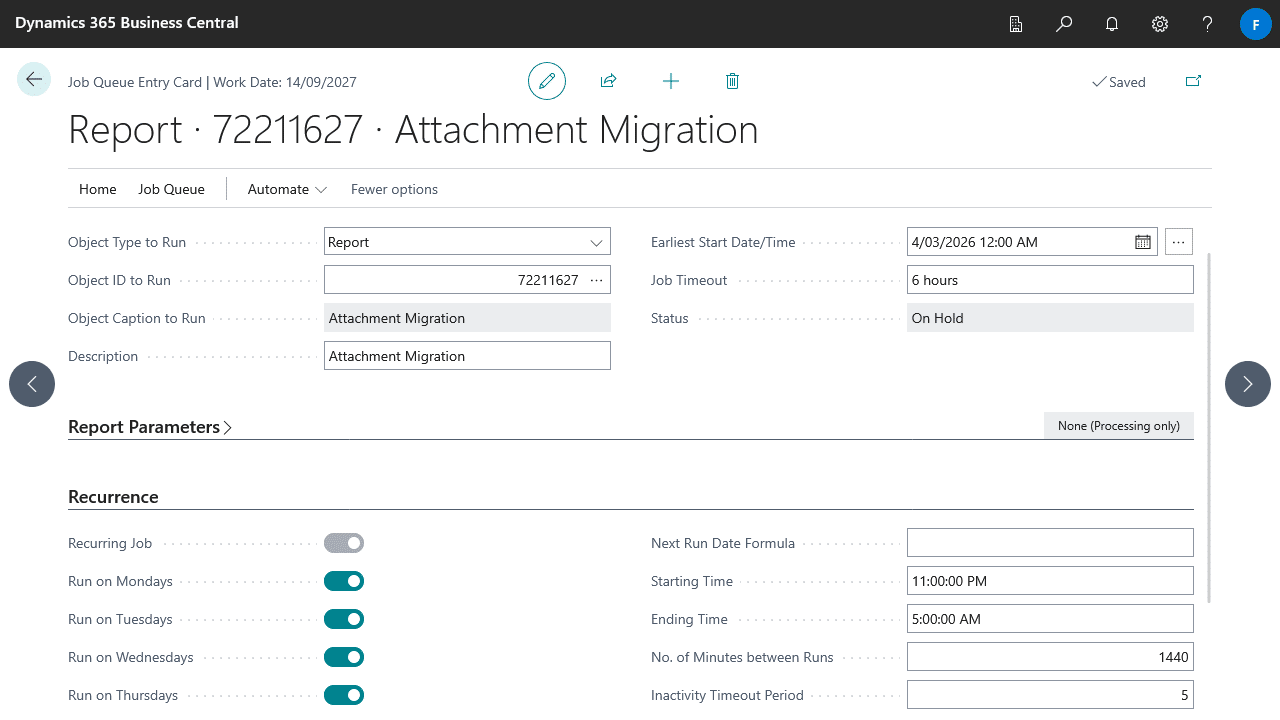Open page in new window icon
The height and width of the screenshot is (720, 1280).
(x=1193, y=81)
